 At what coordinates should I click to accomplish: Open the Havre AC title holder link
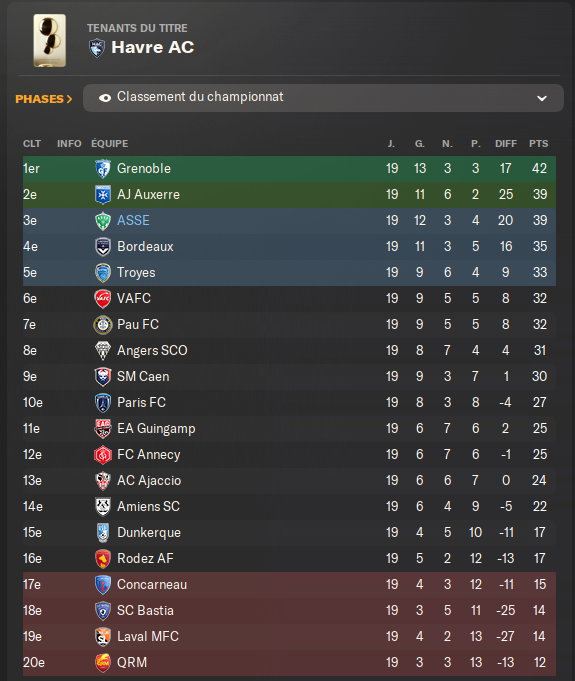point(152,47)
